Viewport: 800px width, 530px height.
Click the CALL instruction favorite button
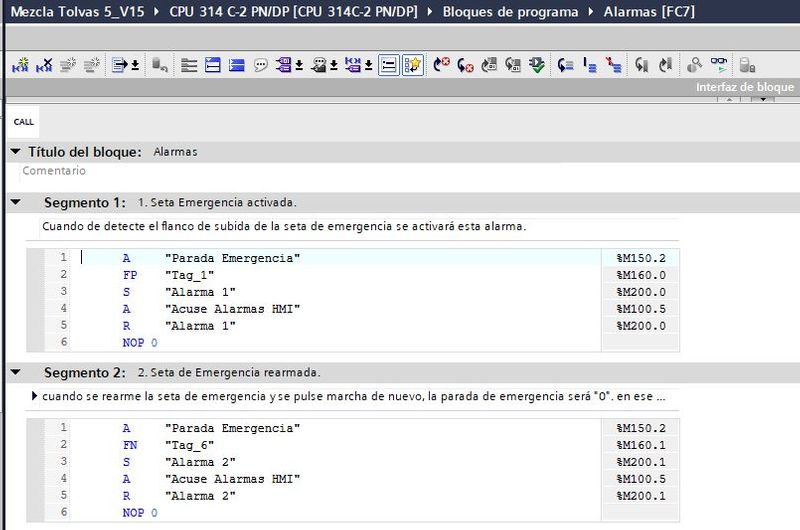(23, 122)
